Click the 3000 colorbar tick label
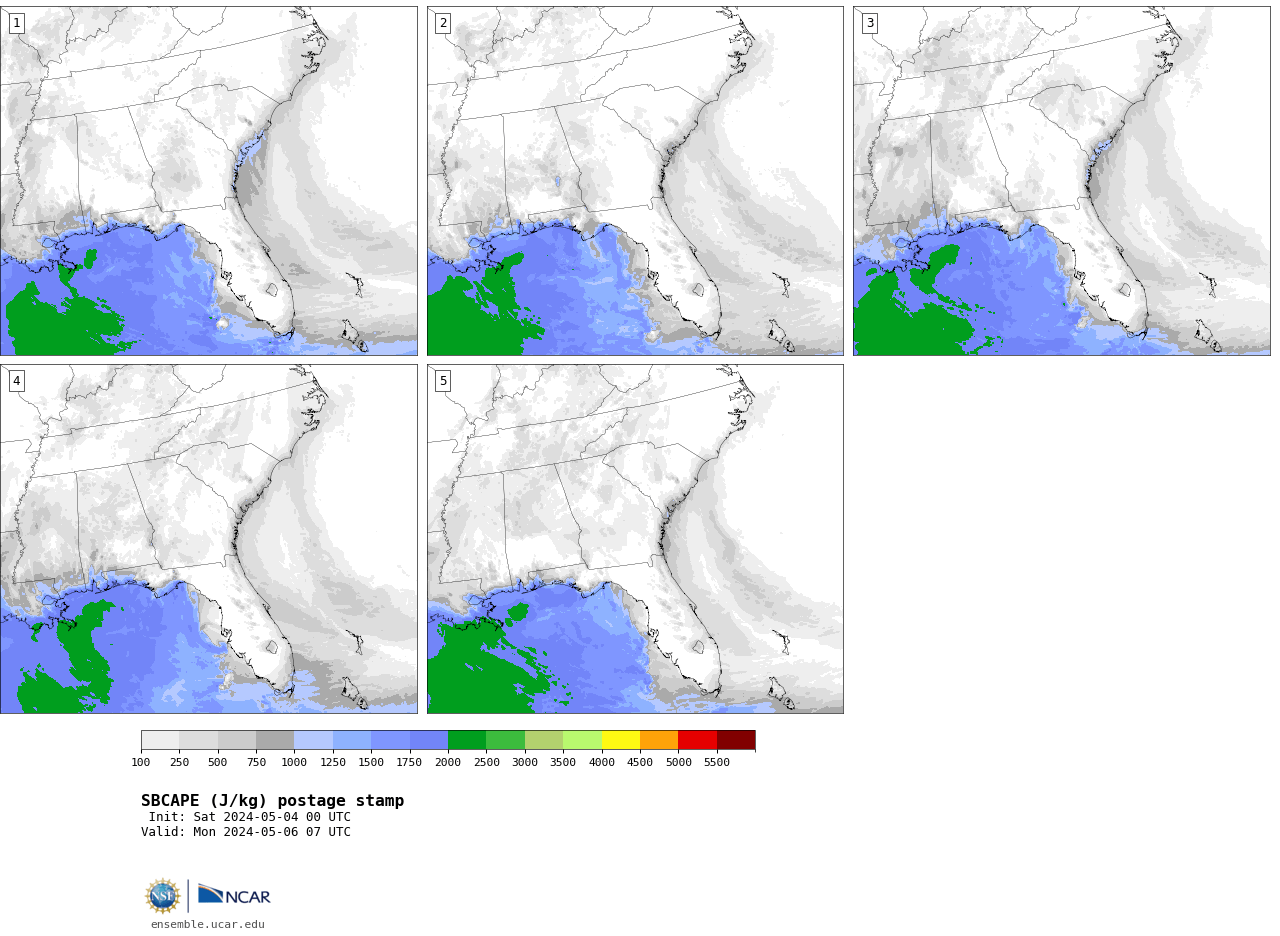 point(525,762)
